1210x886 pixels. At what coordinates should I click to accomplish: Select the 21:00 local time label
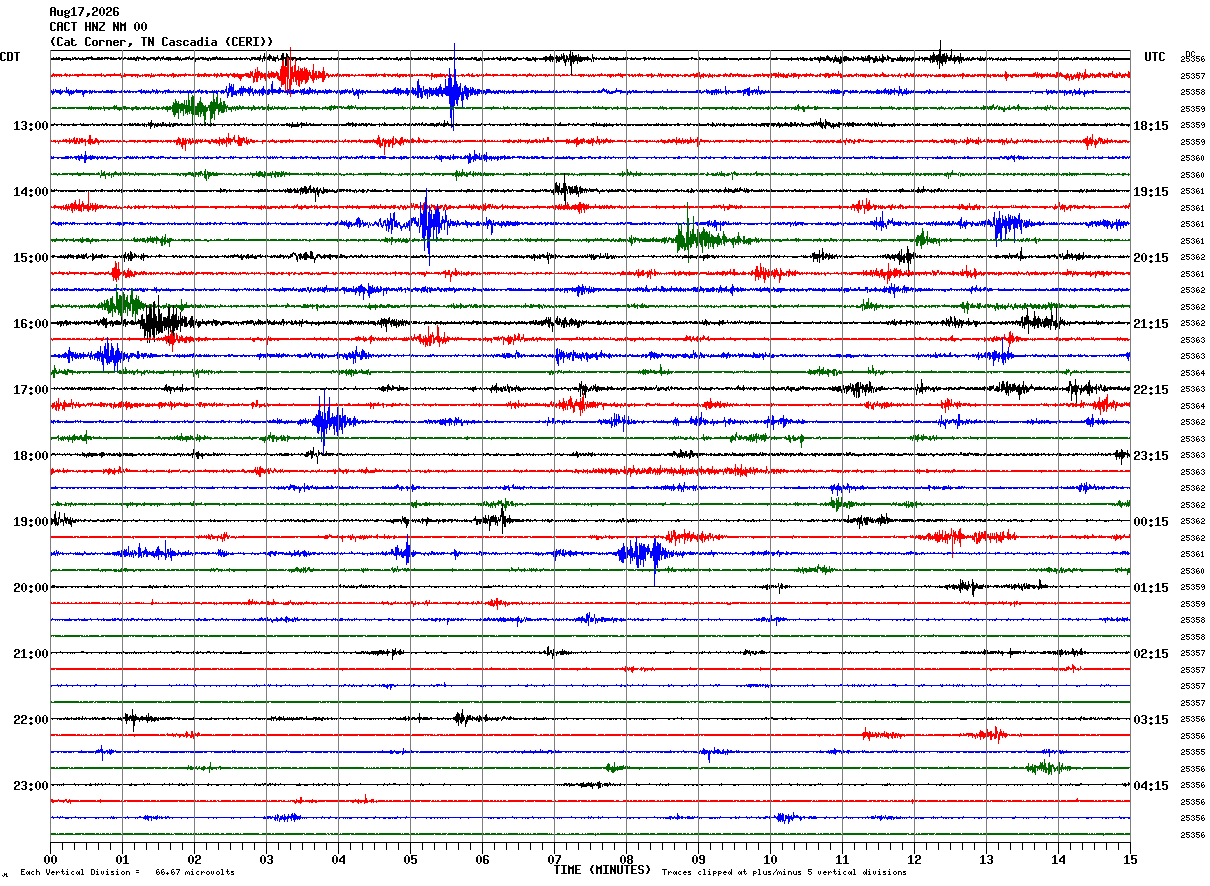pos(31,654)
